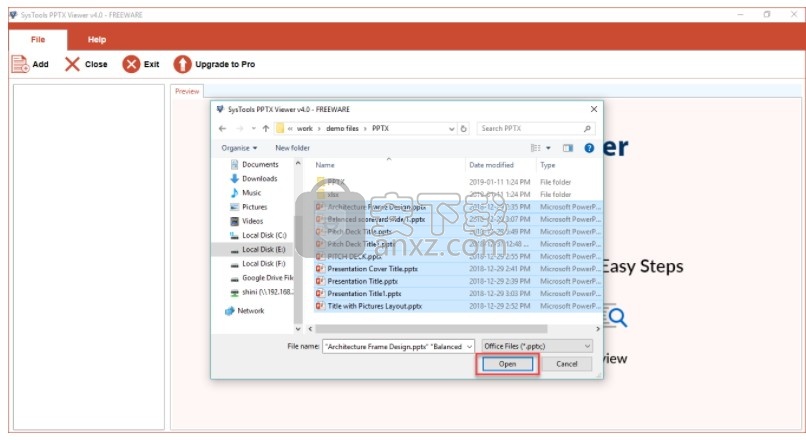Click 2018-12-29 2:52 PM date cell

coord(499,306)
